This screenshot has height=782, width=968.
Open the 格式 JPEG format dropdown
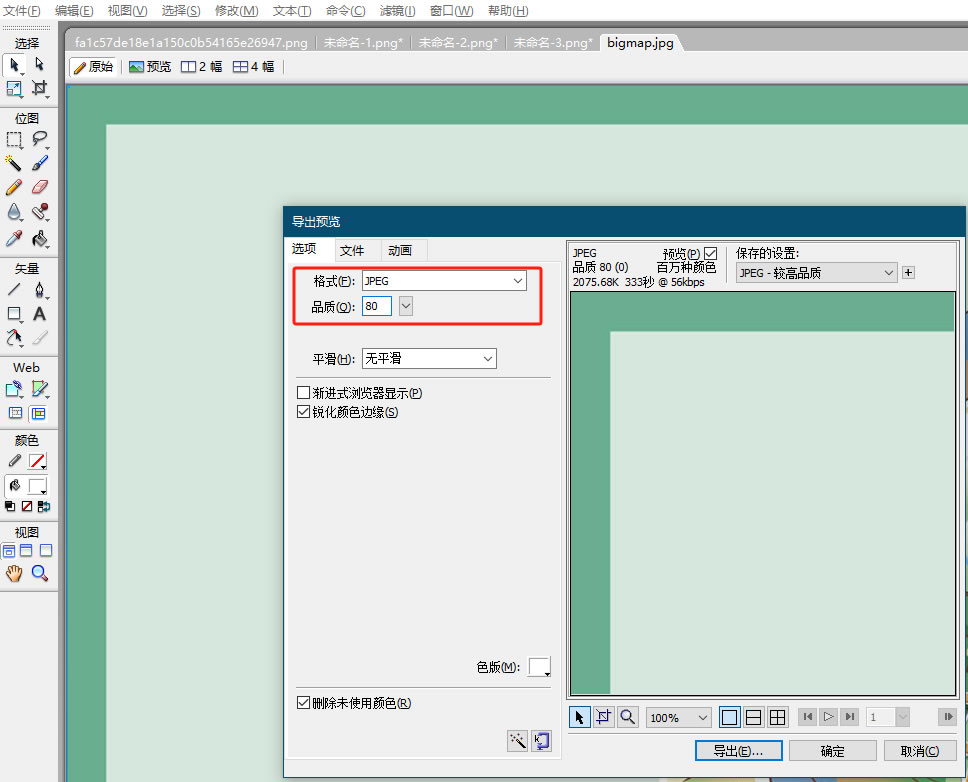[x=444, y=282]
